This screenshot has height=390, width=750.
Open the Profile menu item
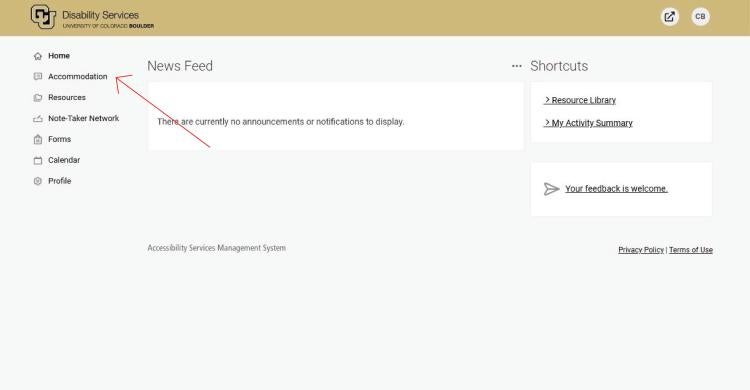[59, 181]
